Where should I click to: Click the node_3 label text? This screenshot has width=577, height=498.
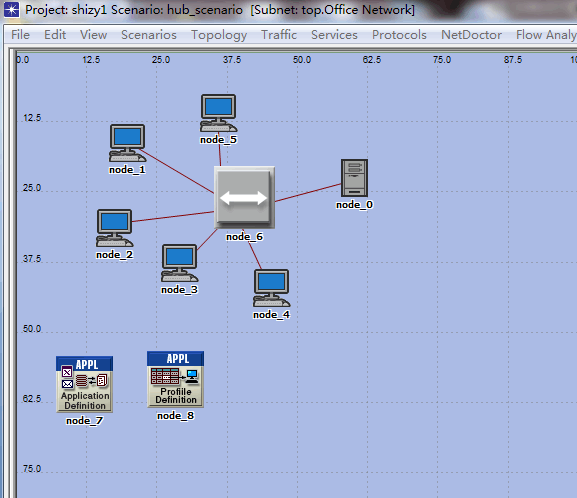180,290
